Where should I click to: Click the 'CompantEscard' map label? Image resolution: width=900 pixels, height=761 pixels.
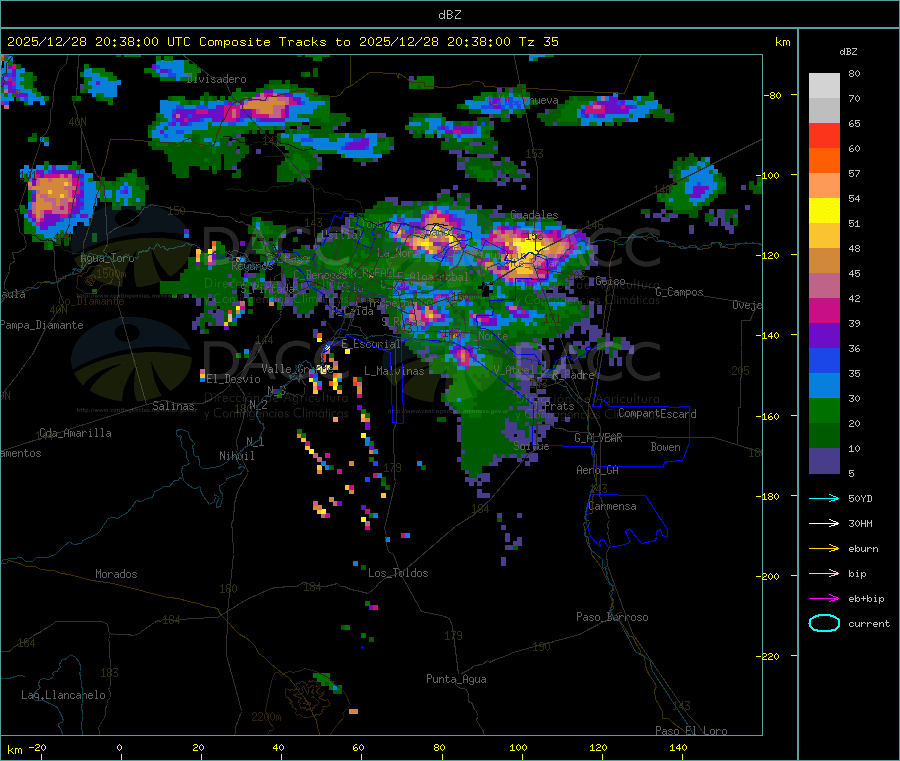[657, 413]
